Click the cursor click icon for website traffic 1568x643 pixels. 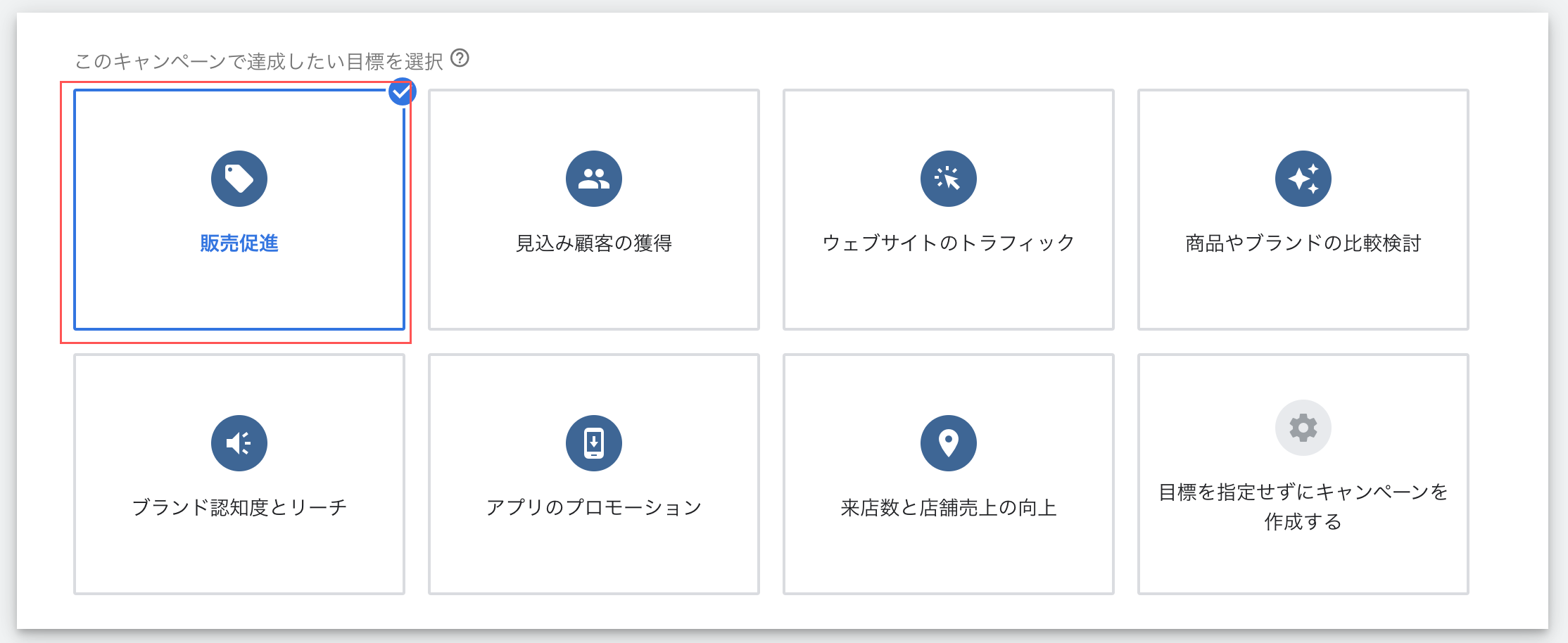point(949,179)
